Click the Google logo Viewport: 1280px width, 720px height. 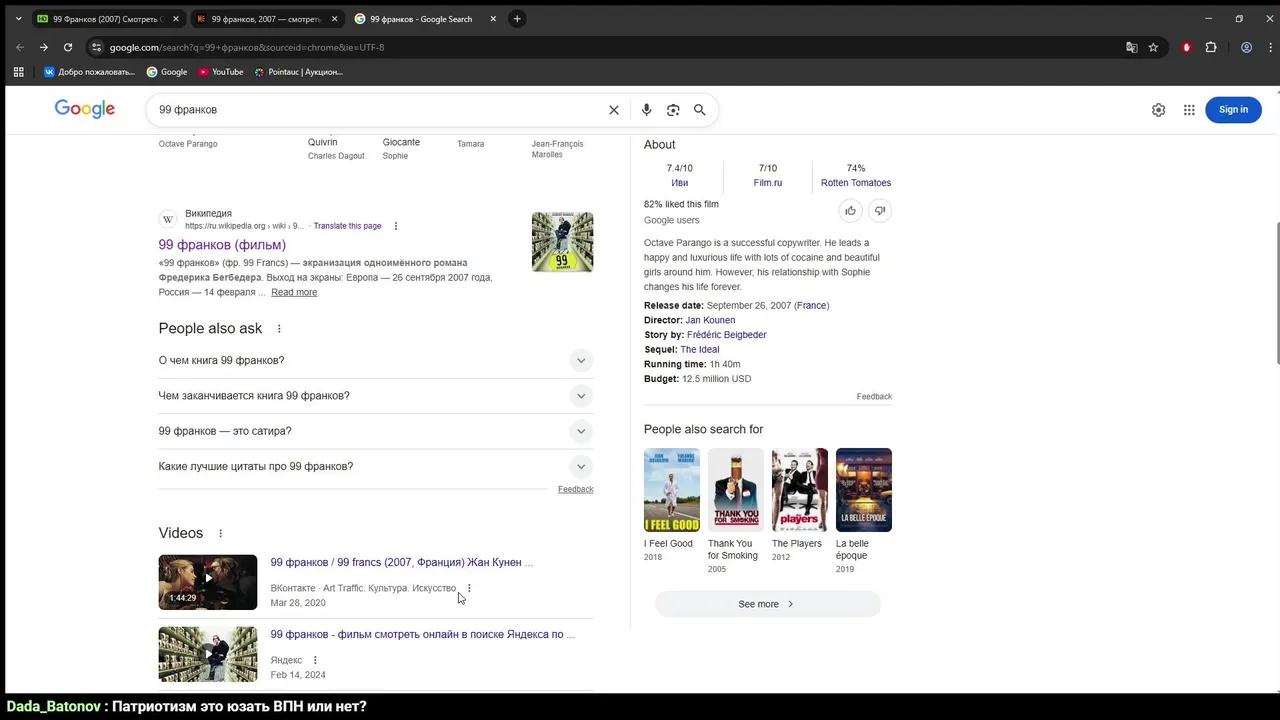coord(85,109)
